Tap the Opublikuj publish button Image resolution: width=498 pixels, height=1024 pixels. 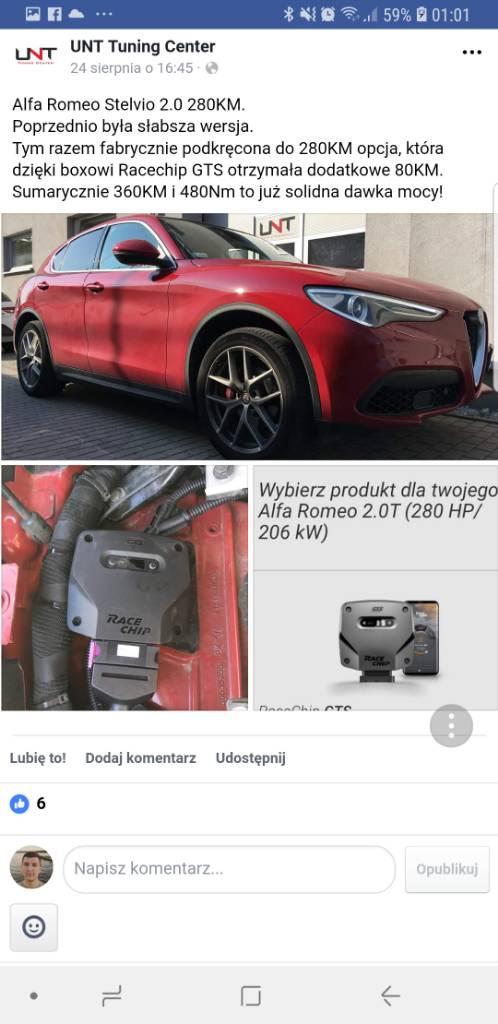click(x=447, y=869)
